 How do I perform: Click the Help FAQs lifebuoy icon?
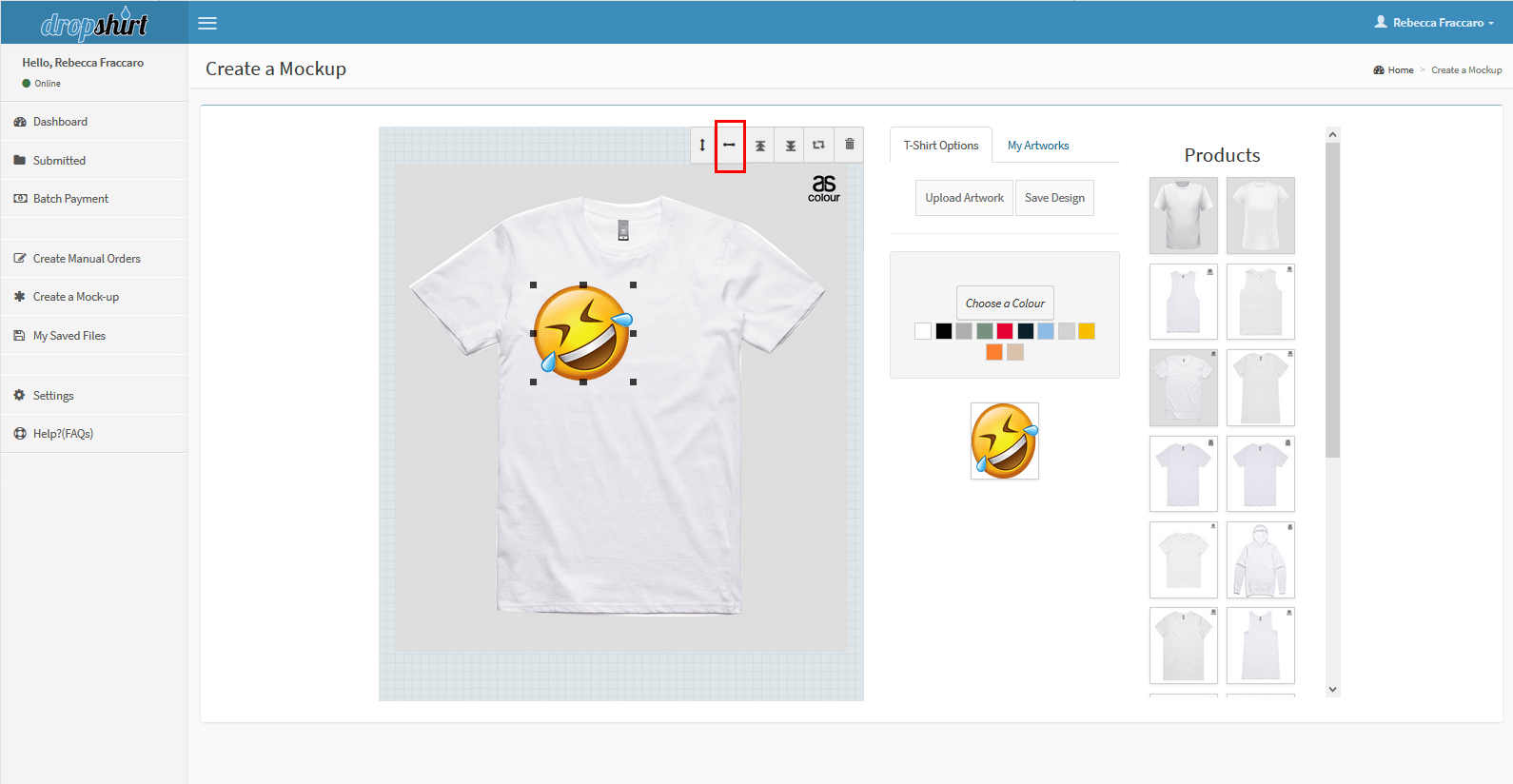pos(20,434)
